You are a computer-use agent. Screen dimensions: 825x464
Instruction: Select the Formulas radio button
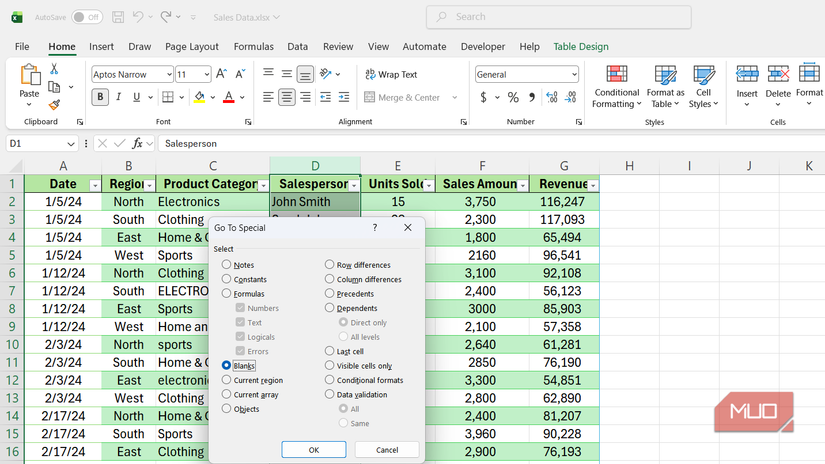click(x=226, y=293)
